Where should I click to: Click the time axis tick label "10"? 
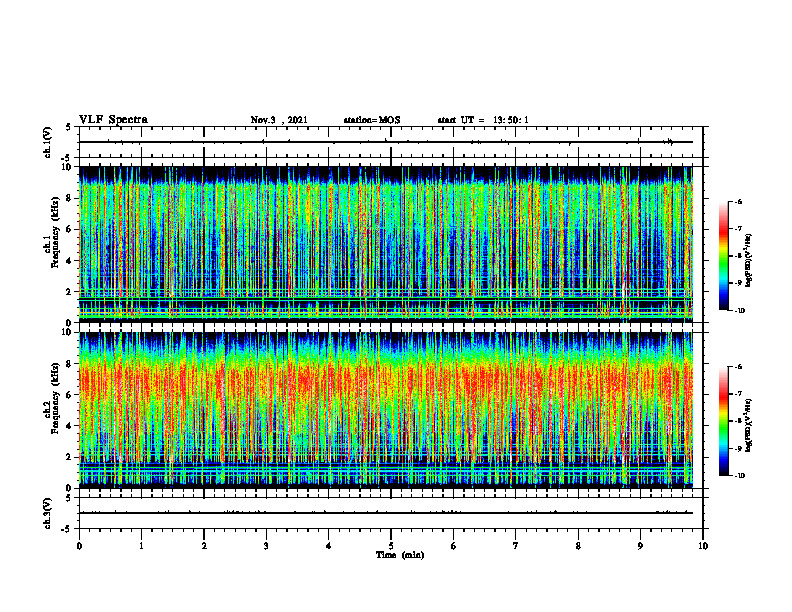coord(703,546)
